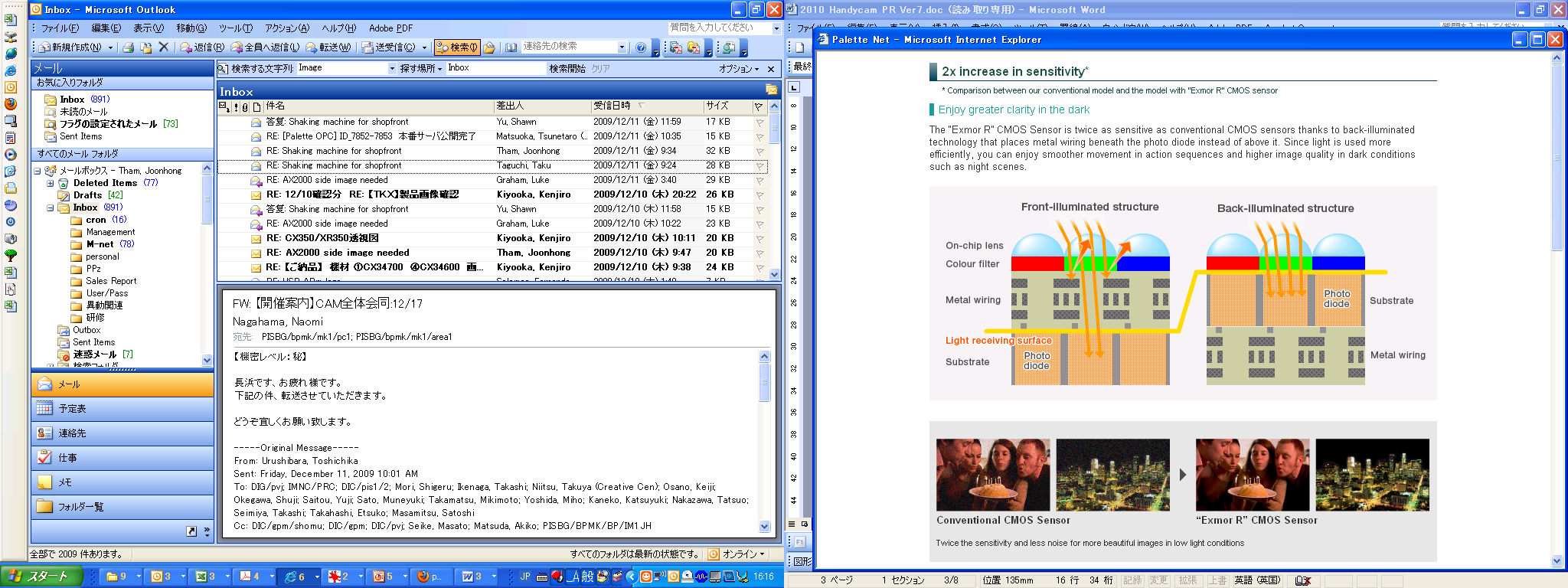Screen dimensions: 1568x588
Task: Click the message list scrollbar down arrow
Action: [x=774, y=274]
